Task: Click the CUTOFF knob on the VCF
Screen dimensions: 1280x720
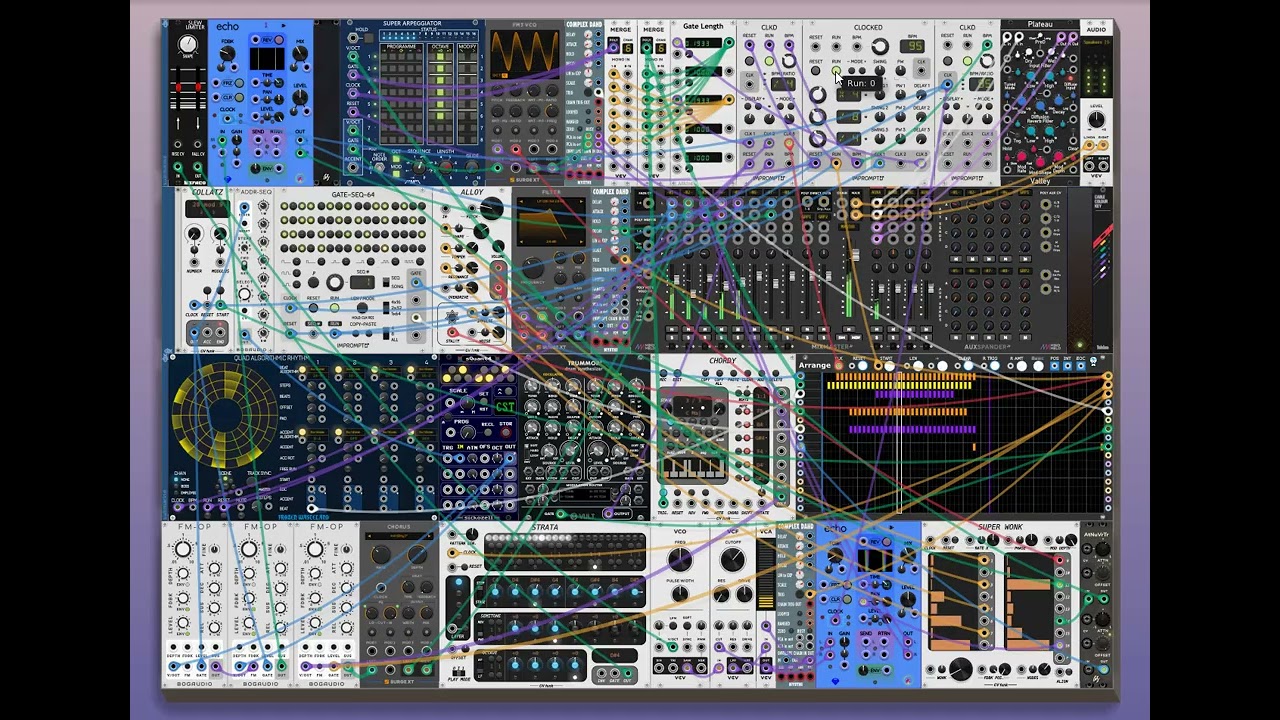Action: coord(733,559)
